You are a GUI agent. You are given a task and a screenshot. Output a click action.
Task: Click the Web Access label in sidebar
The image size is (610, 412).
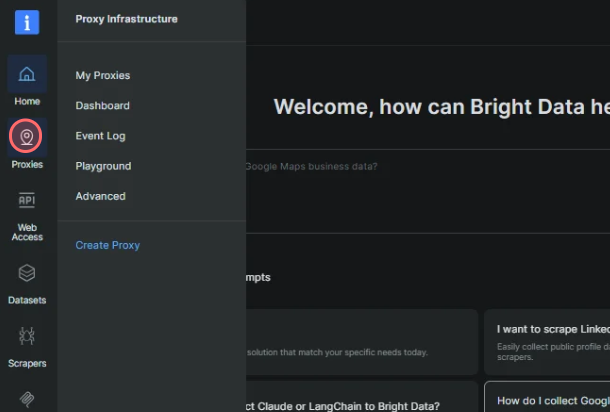click(x=27, y=232)
